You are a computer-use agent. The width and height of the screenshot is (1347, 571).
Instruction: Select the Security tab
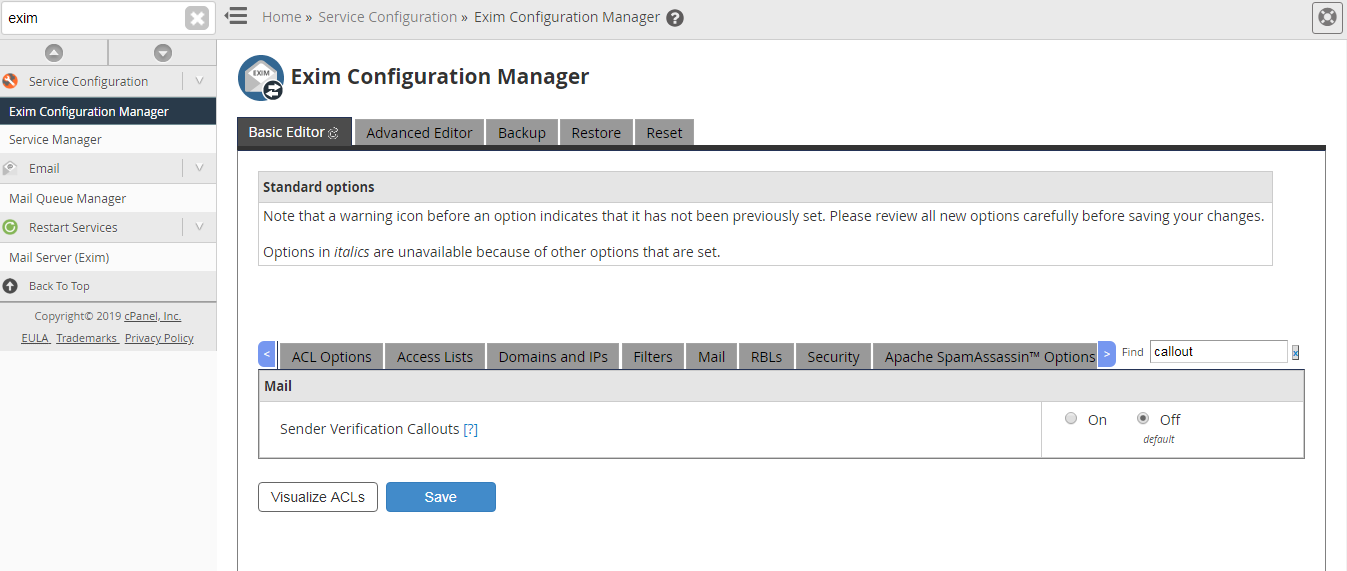click(x=833, y=357)
